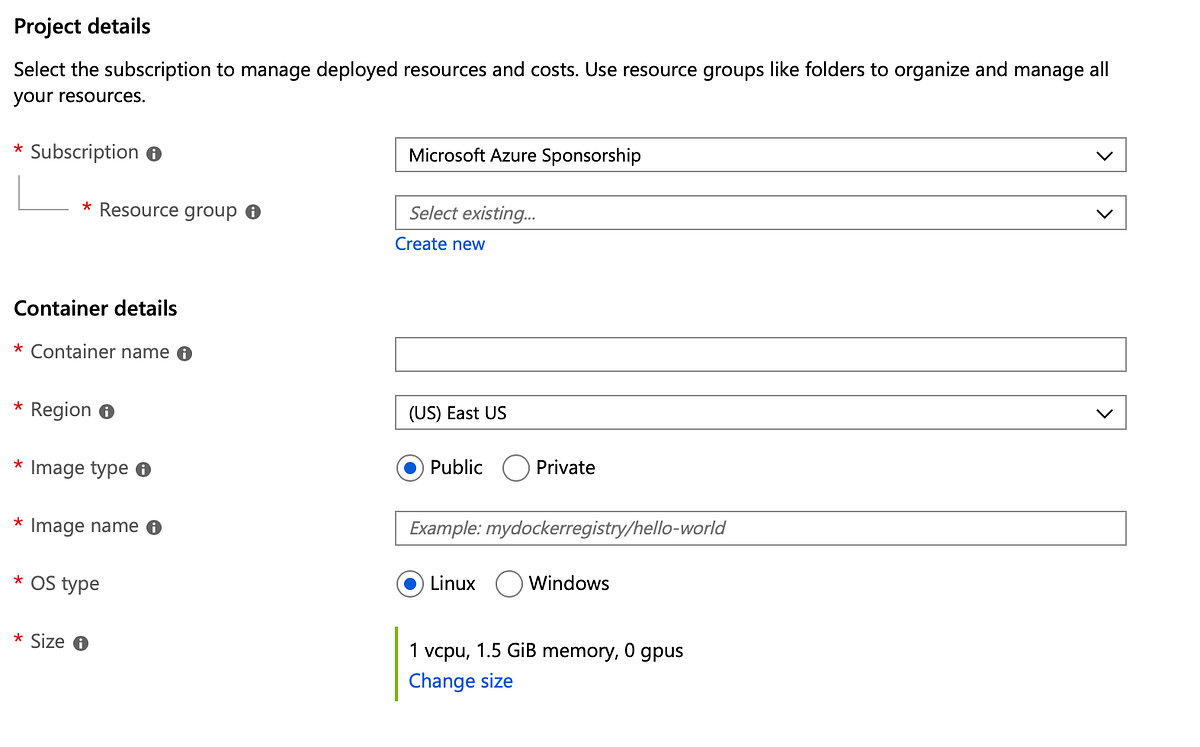The image size is (1200, 747).
Task: Open the Container name info tooltip icon
Action: point(182,353)
